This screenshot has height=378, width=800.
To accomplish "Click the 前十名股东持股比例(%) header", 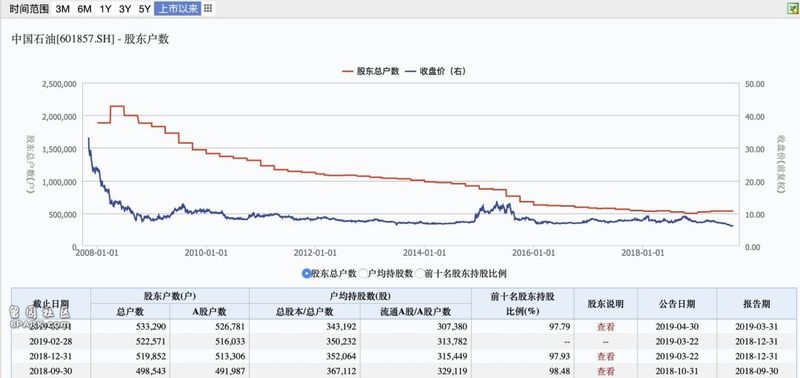I will pyautogui.click(x=523, y=304).
